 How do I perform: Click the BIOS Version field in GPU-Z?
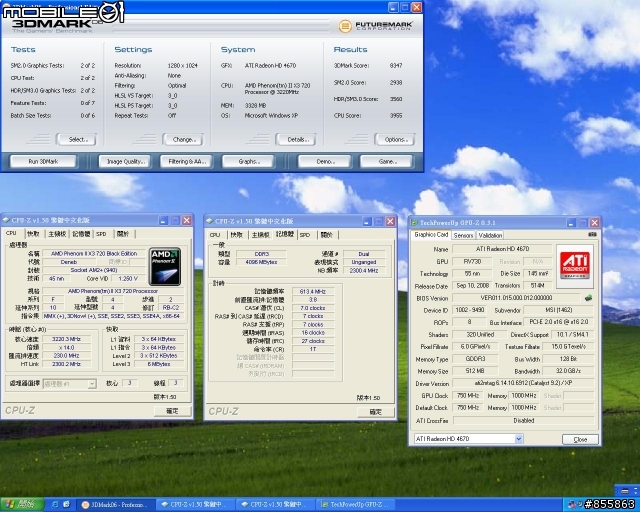pos(516,298)
